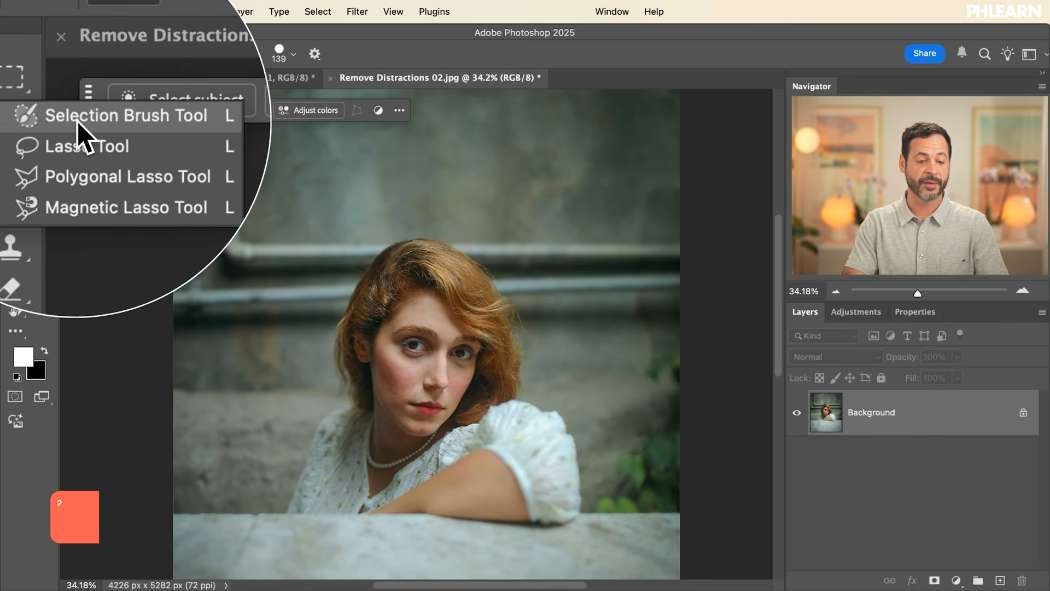
Task: Open the Window menu
Action: click(611, 11)
